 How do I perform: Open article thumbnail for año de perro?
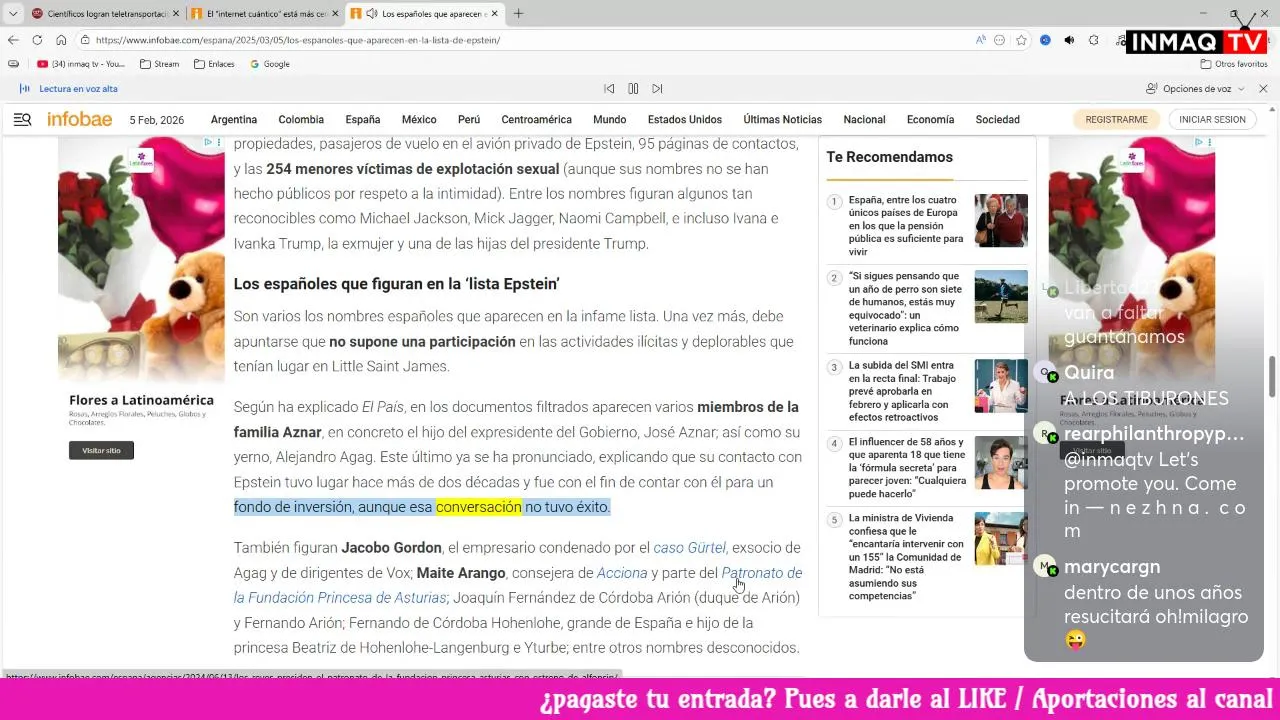click(1001, 296)
